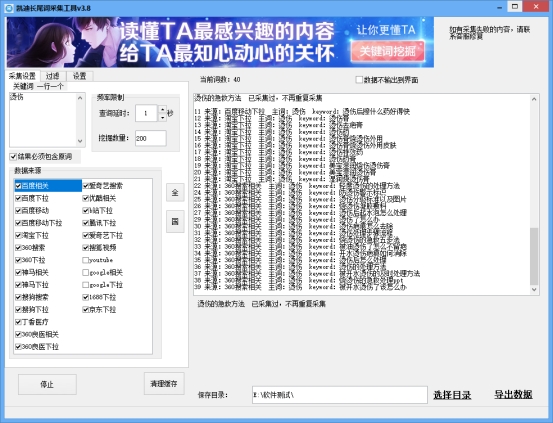Click down arrow of keyword box scrollbar

tap(80, 141)
